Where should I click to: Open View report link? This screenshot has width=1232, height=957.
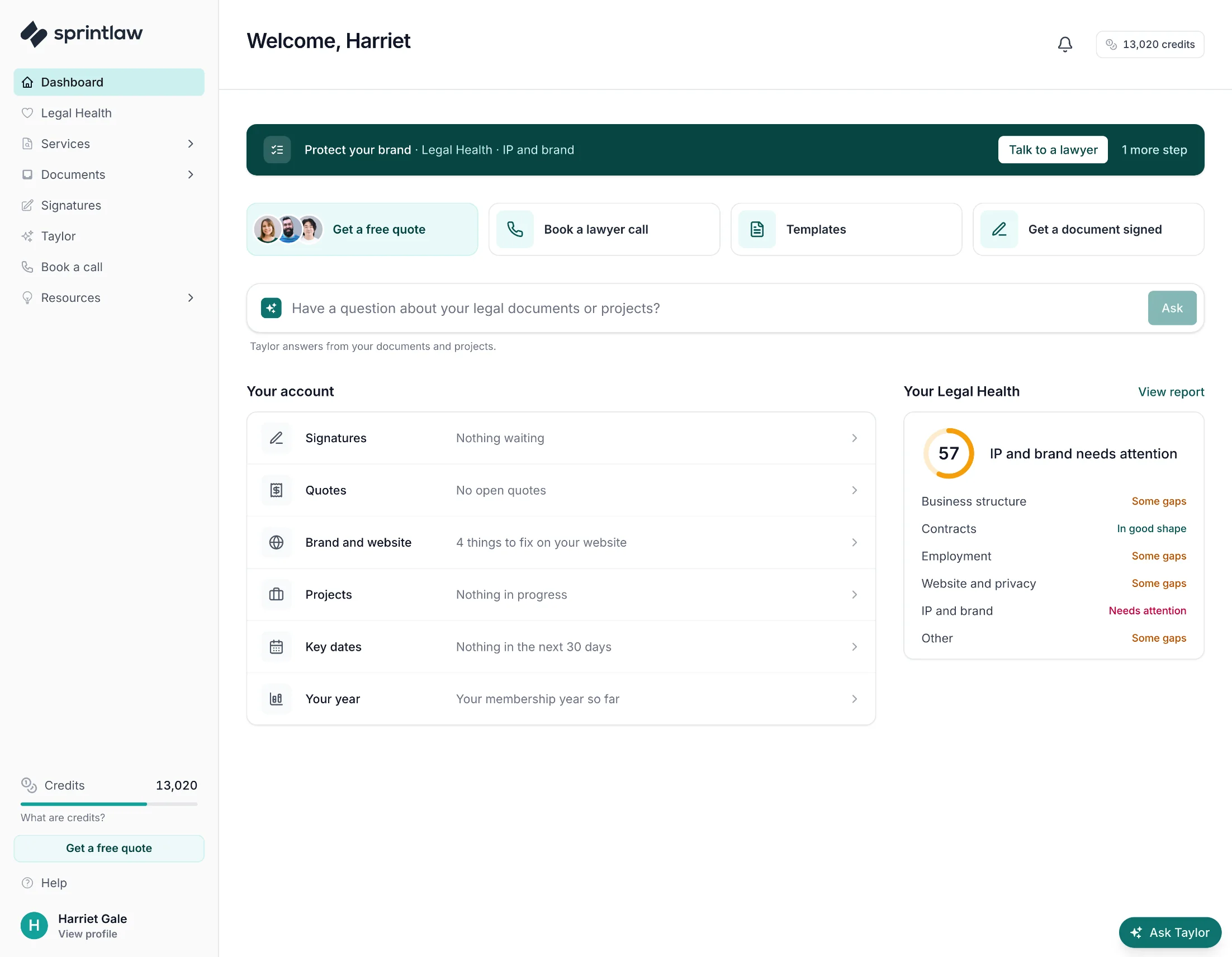(x=1171, y=392)
